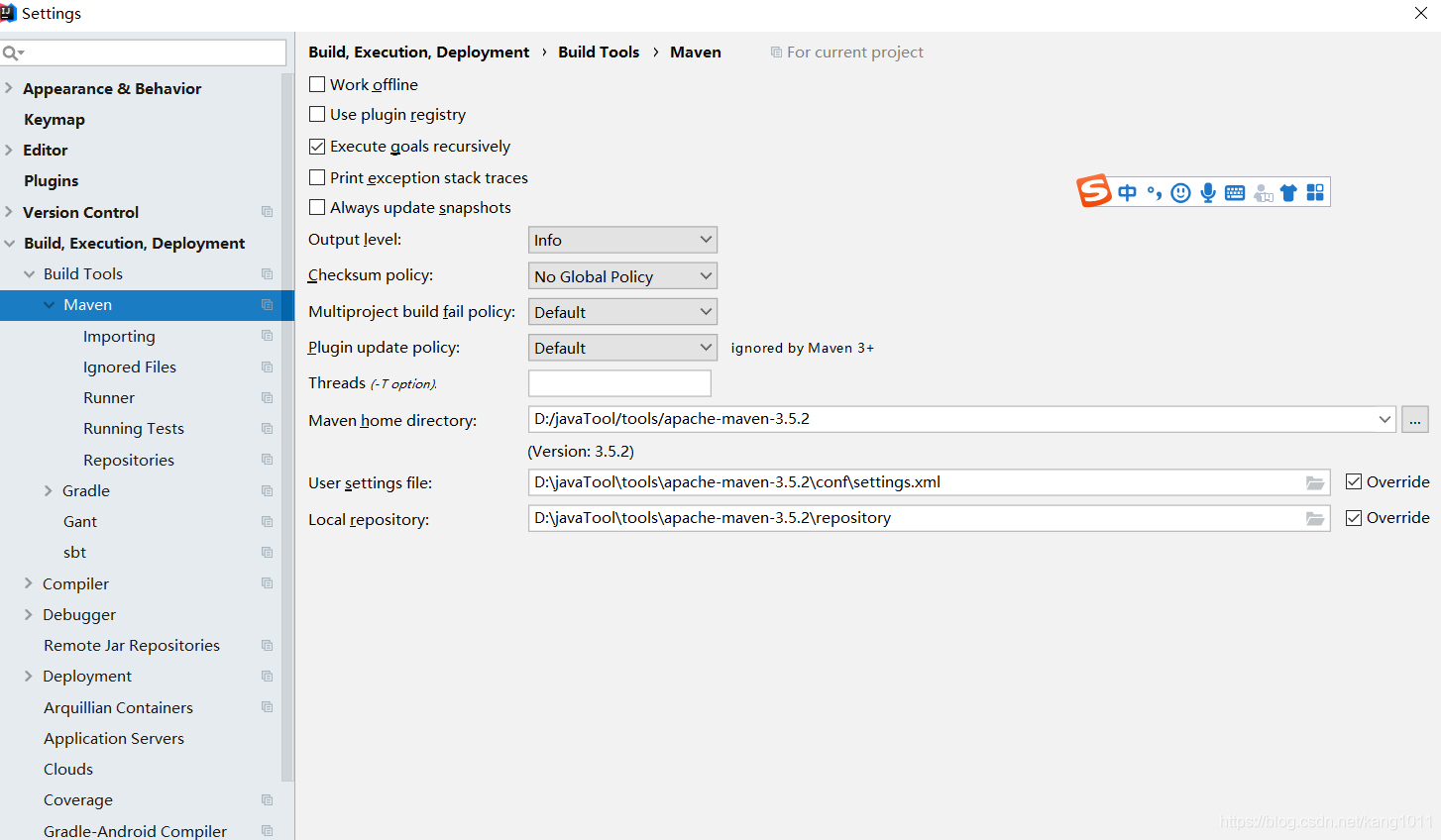The width and height of the screenshot is (1441, 840).
Task: Open Sogou skin shirt icon
Action: [1288, 193]
